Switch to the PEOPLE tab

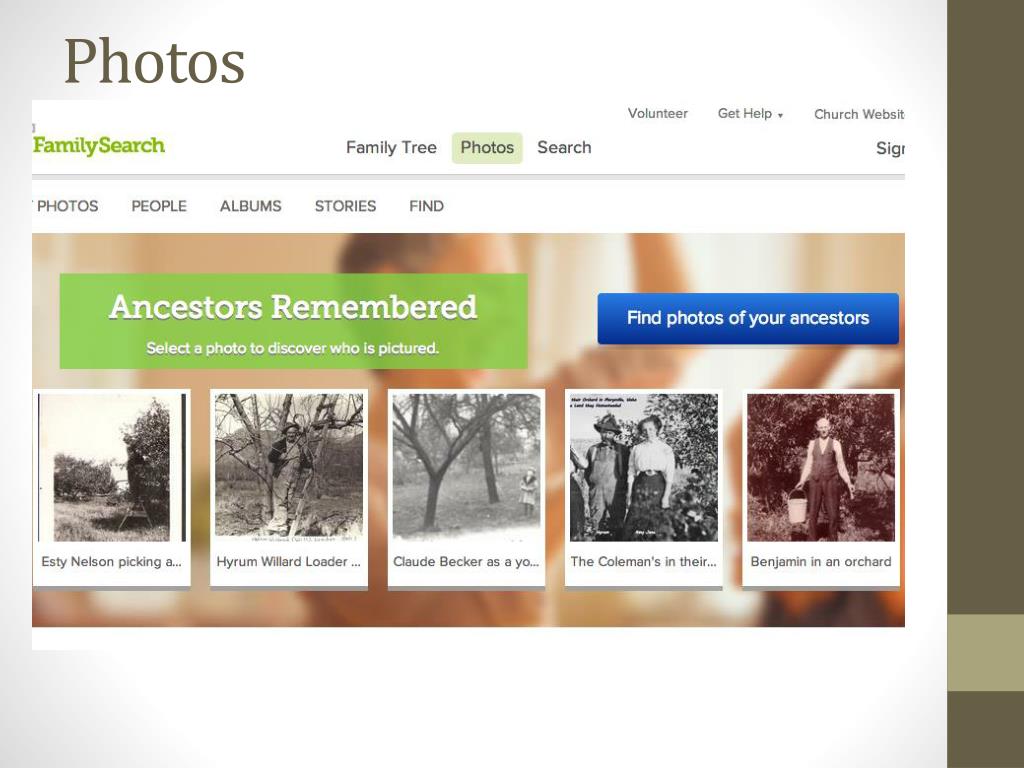159,206
